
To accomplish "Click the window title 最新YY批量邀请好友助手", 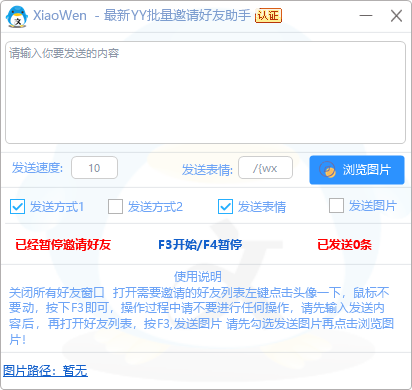I will click(x=177, y=15).
